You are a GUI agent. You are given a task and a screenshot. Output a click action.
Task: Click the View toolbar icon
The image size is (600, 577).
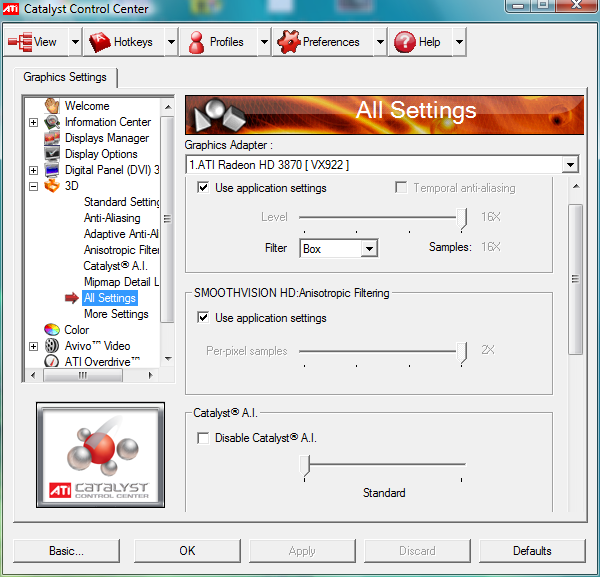(20, 42)
